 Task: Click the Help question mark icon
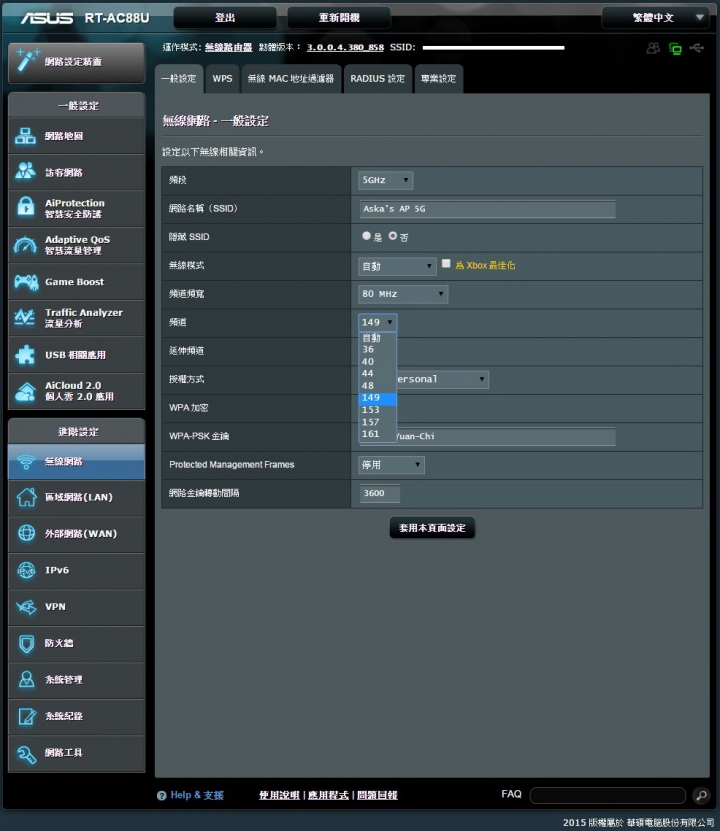(161, 795)
